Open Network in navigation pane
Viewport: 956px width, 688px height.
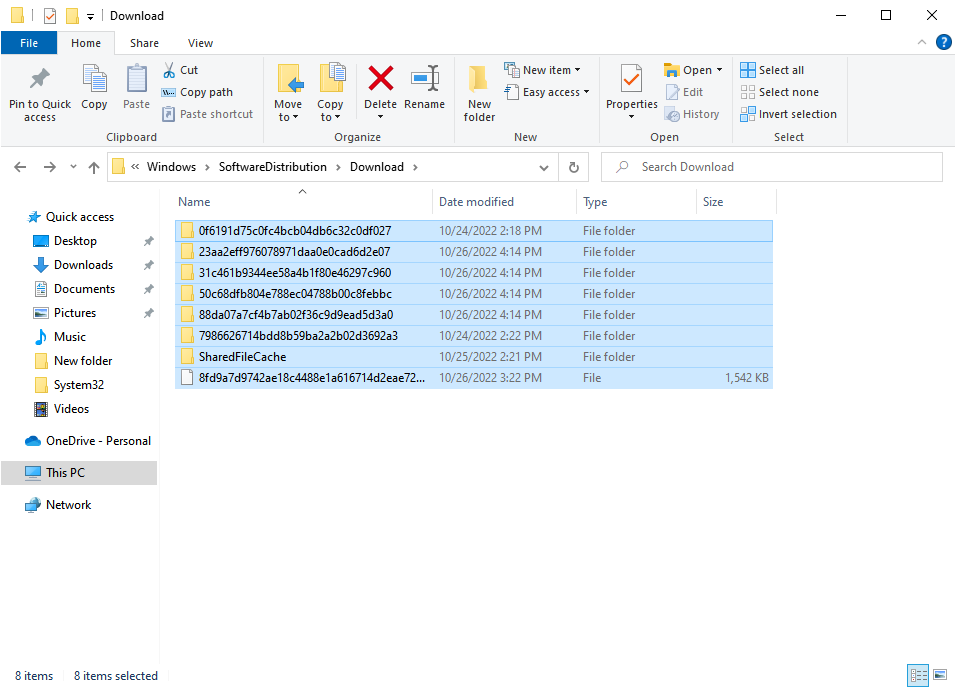point(68,505)
